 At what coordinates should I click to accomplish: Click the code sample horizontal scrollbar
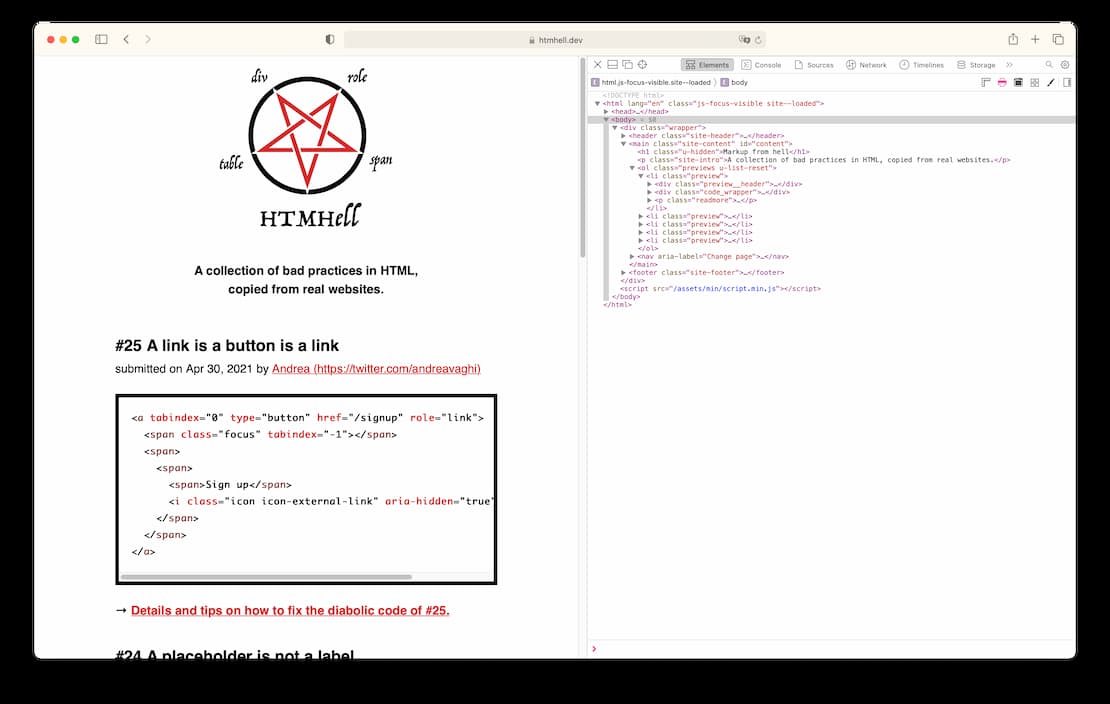pyautogui.click(x=266, y=577)
